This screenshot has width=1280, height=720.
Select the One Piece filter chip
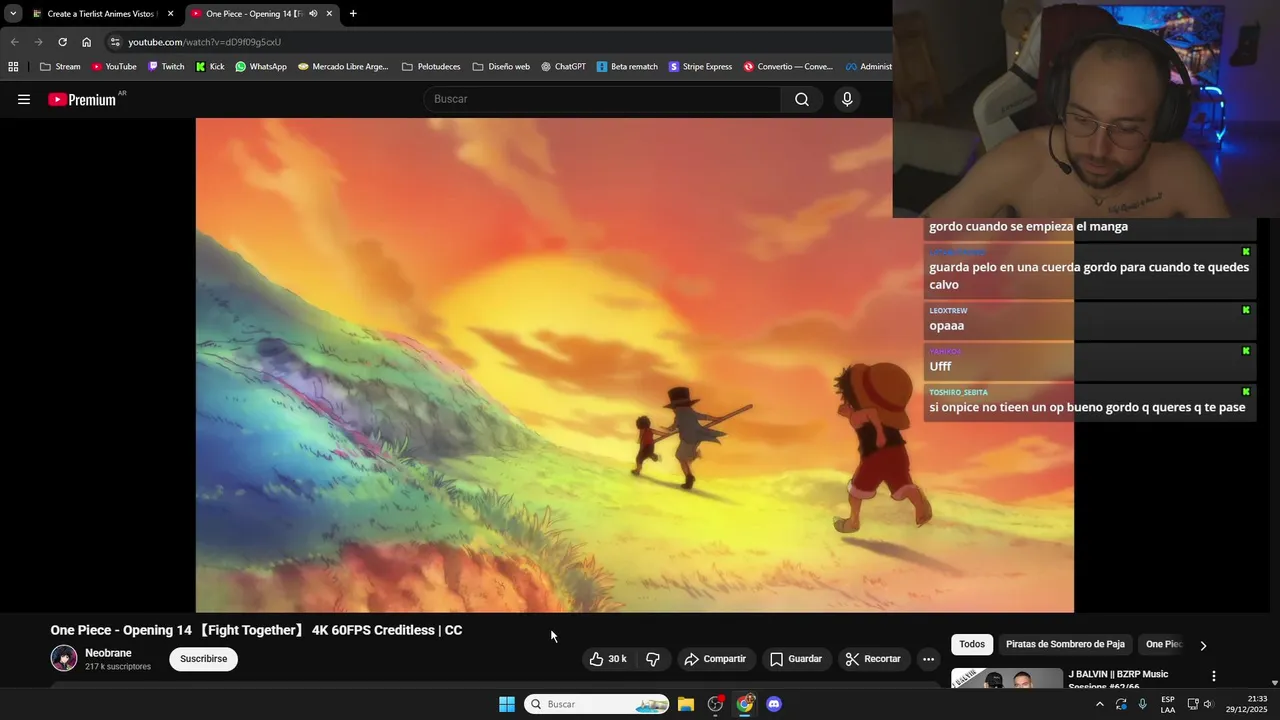[1162, 644]
